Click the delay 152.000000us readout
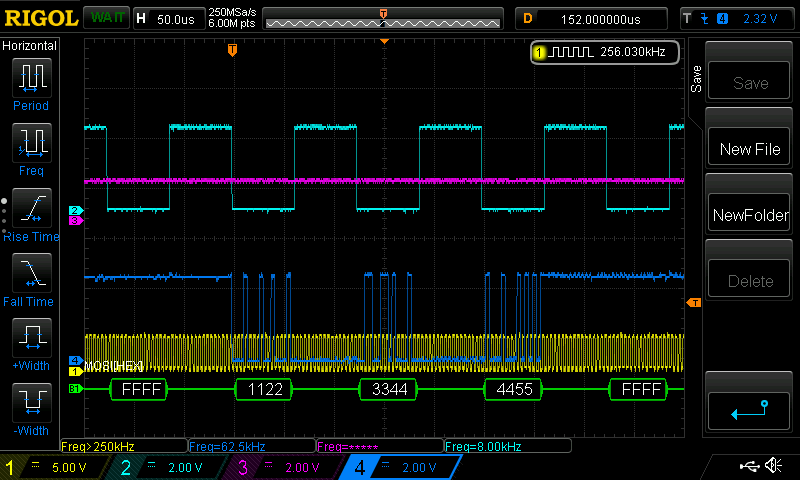This screenshot has height=480, width=800. 591,19
